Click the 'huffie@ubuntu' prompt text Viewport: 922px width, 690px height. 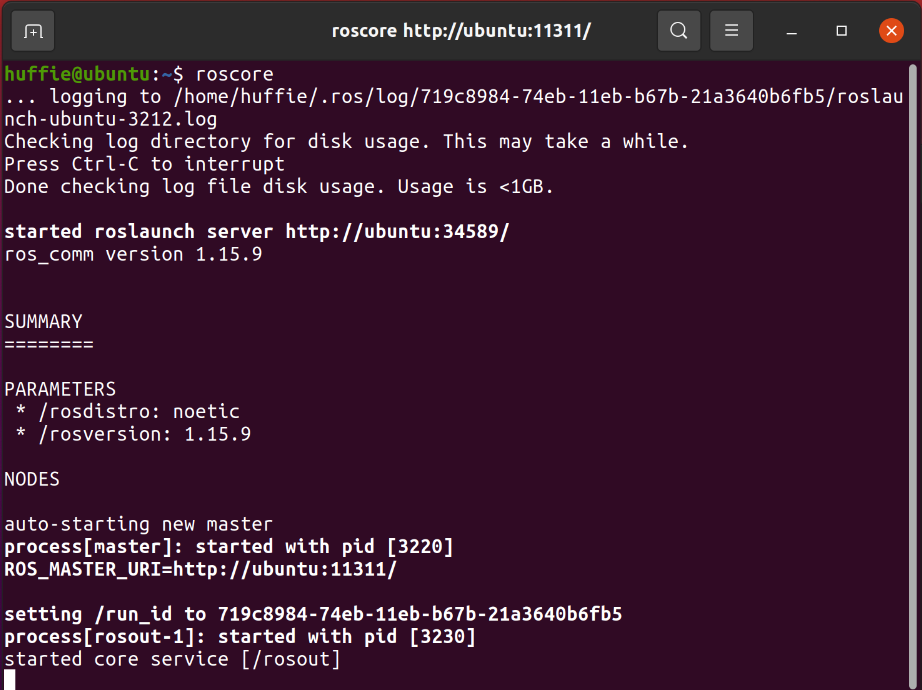pyautogui.click(x=78, y=74)
